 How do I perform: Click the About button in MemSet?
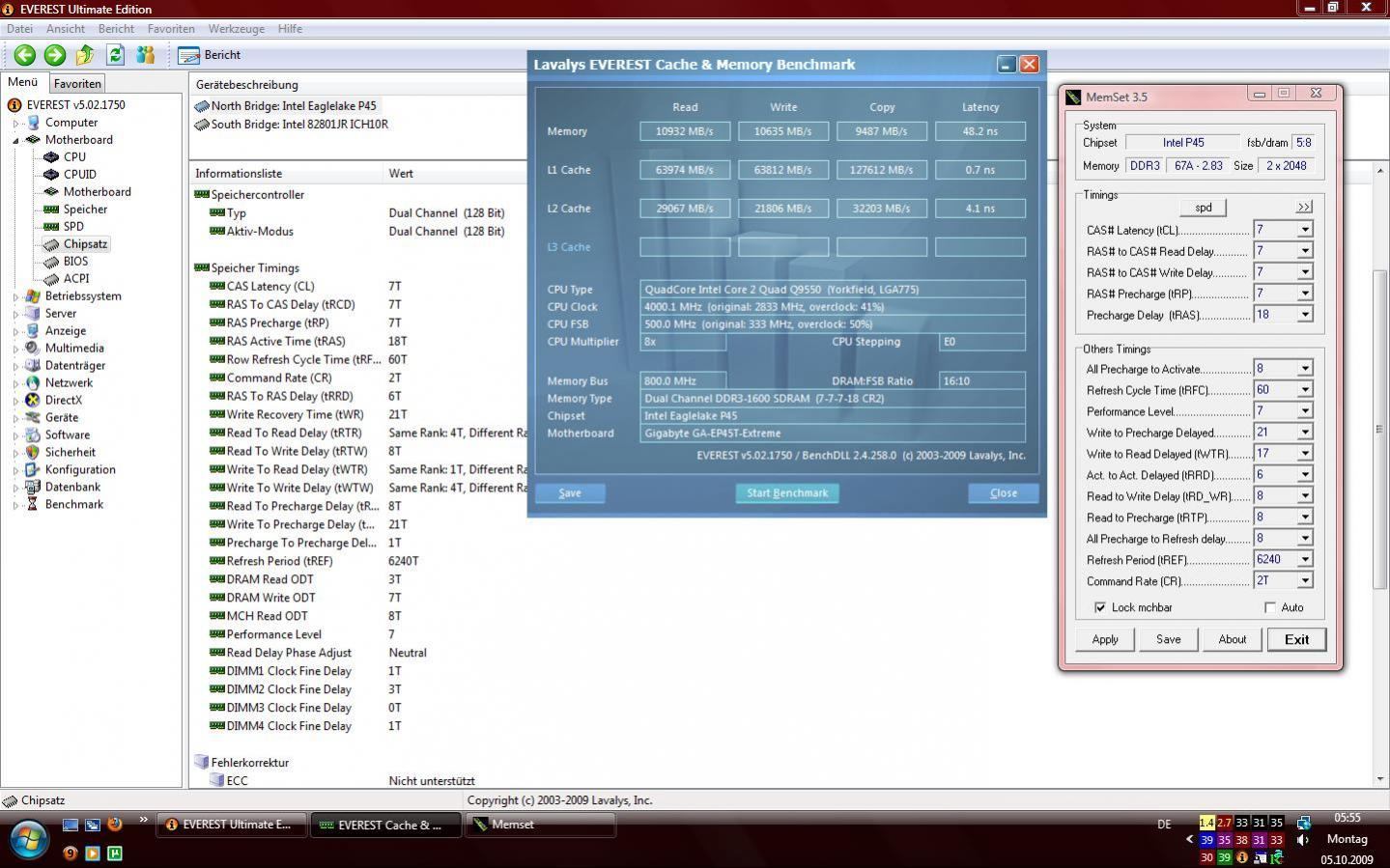1233,639
